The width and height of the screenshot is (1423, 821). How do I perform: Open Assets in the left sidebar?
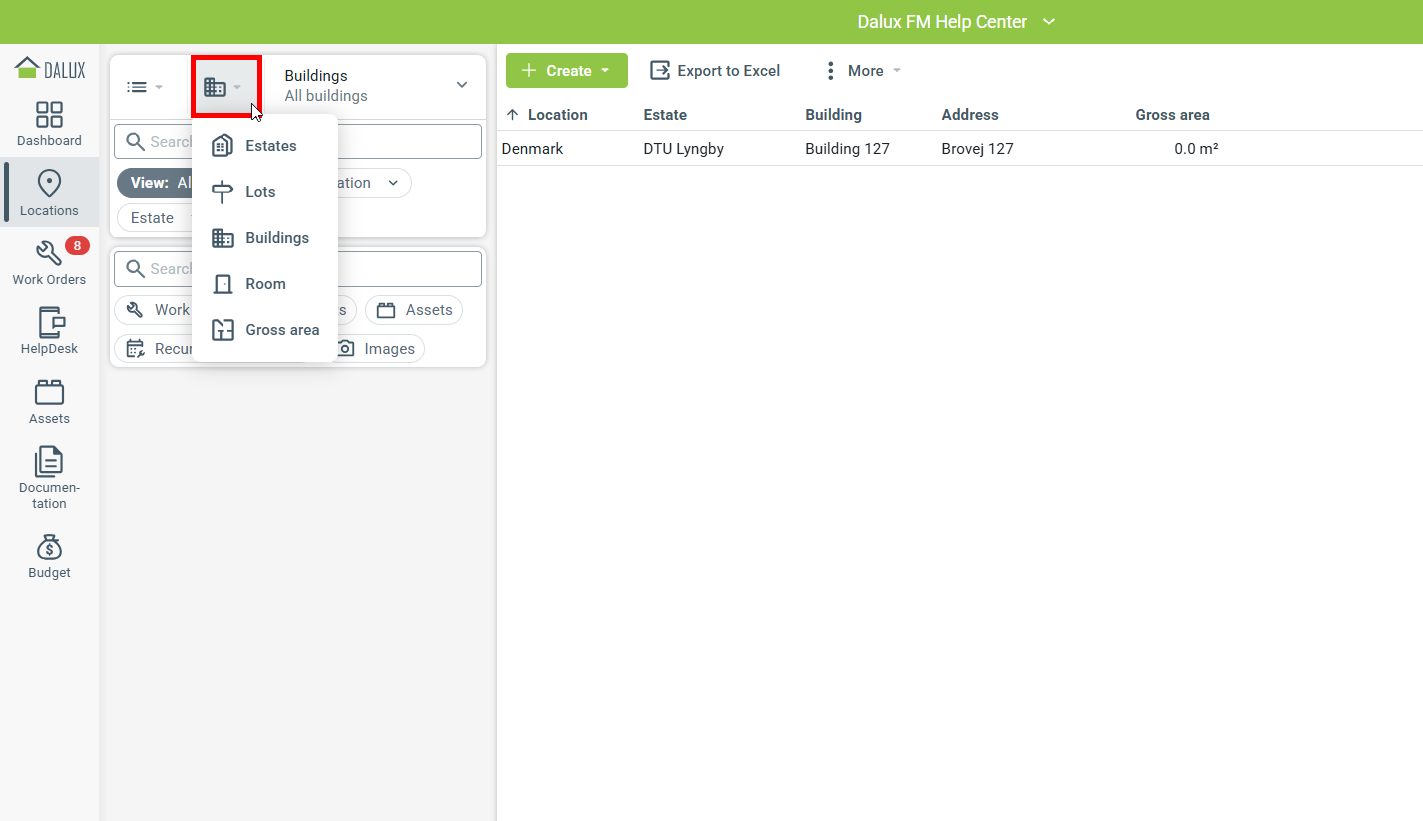pyautogui.click(x=49, y=401)
